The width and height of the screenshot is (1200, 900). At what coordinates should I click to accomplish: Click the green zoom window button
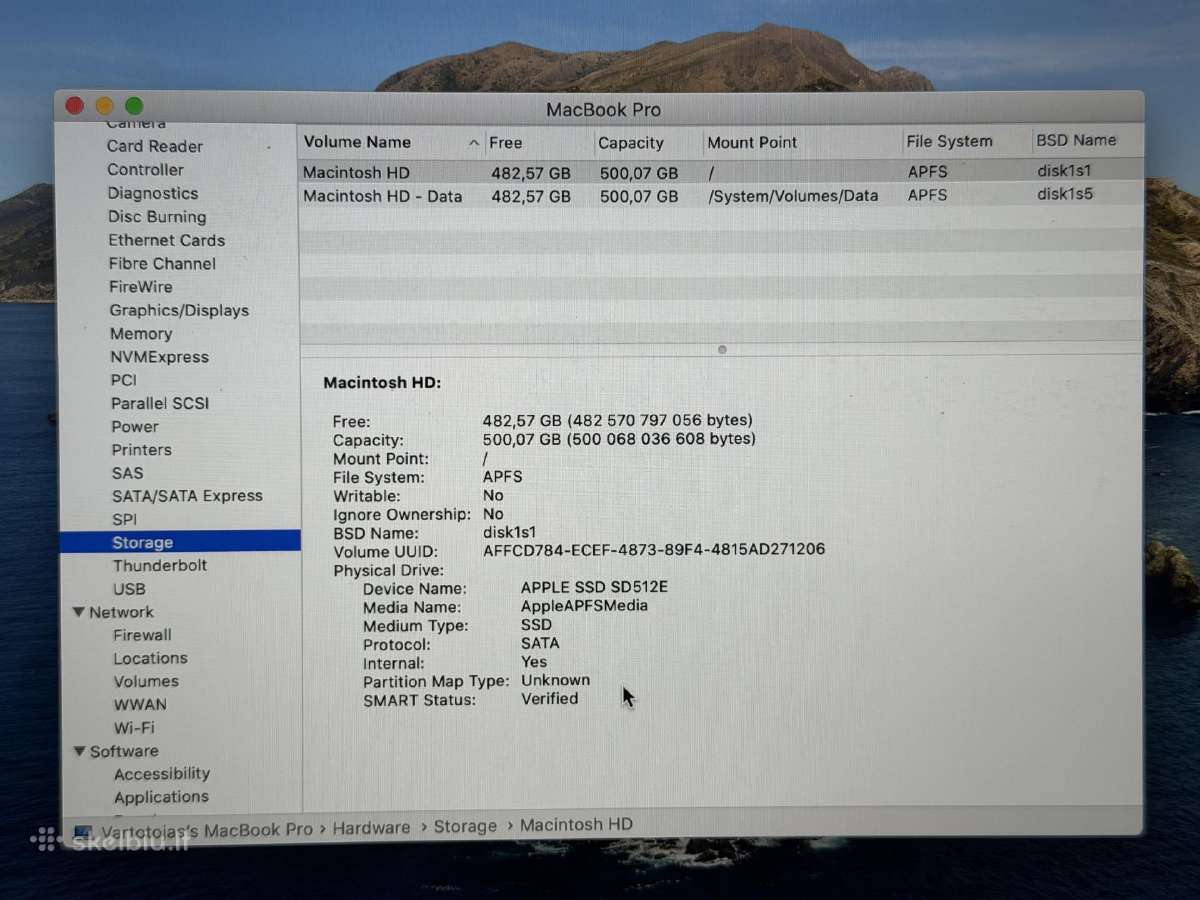pyautogui.click(x=134, y=106)
